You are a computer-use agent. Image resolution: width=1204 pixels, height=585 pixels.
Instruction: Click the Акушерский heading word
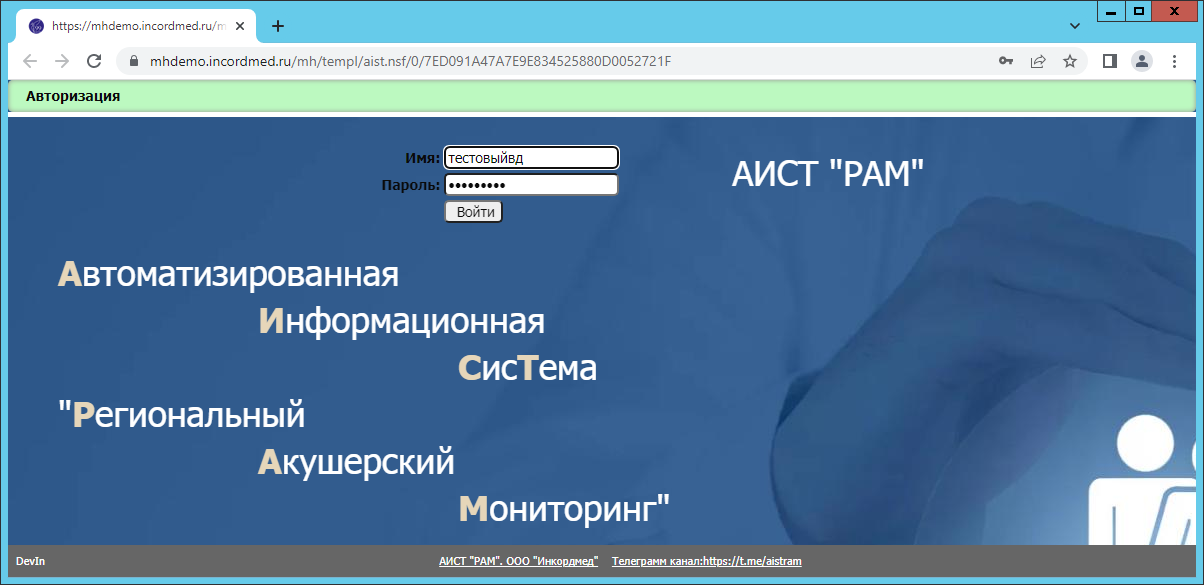(x=357, y=462)
